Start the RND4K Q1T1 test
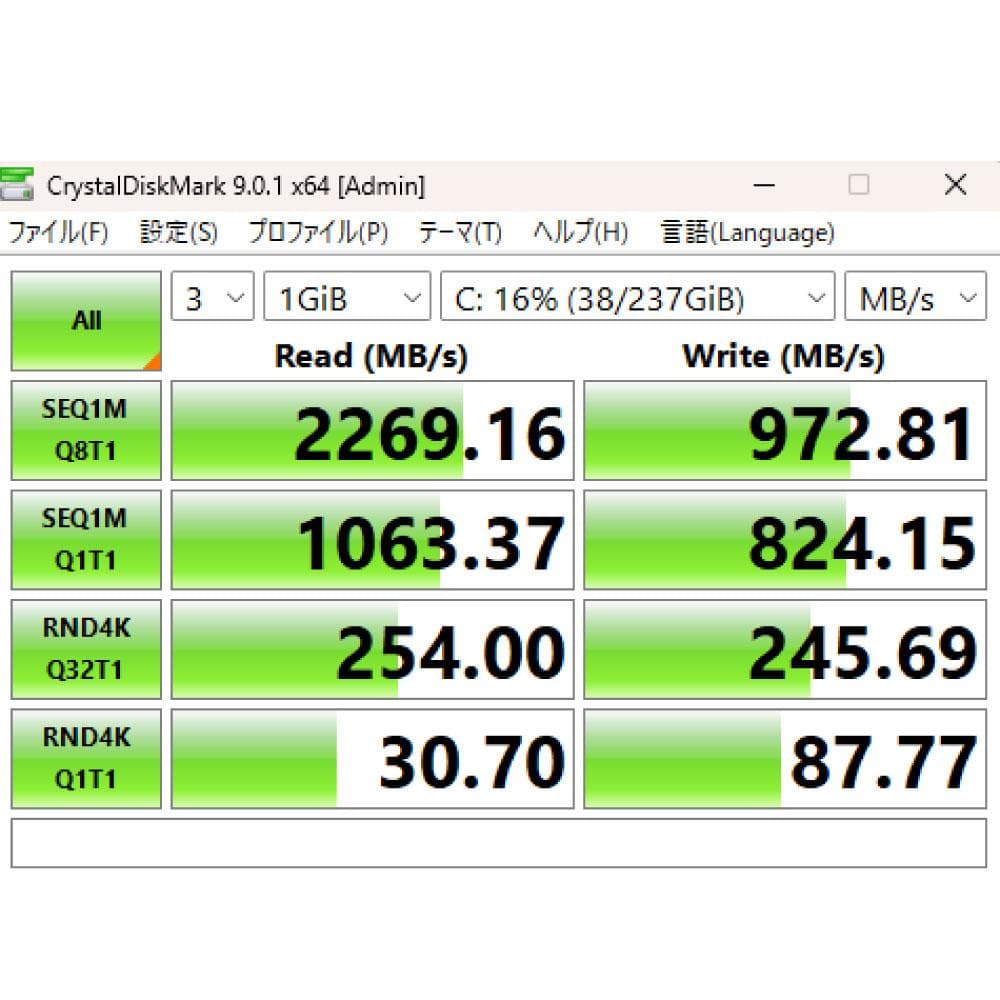1000x1000 pixels. [x=85, y=758]
